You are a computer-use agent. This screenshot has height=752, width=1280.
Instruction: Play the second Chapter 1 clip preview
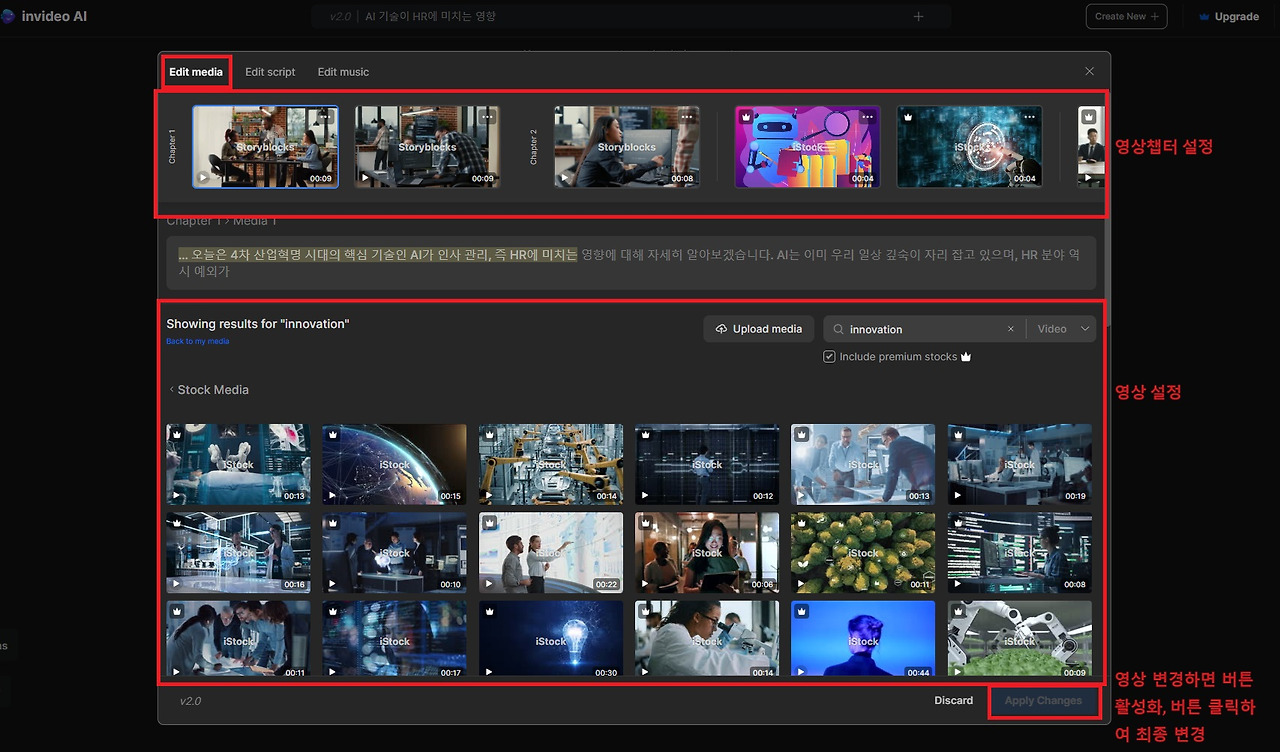point(365,178)
